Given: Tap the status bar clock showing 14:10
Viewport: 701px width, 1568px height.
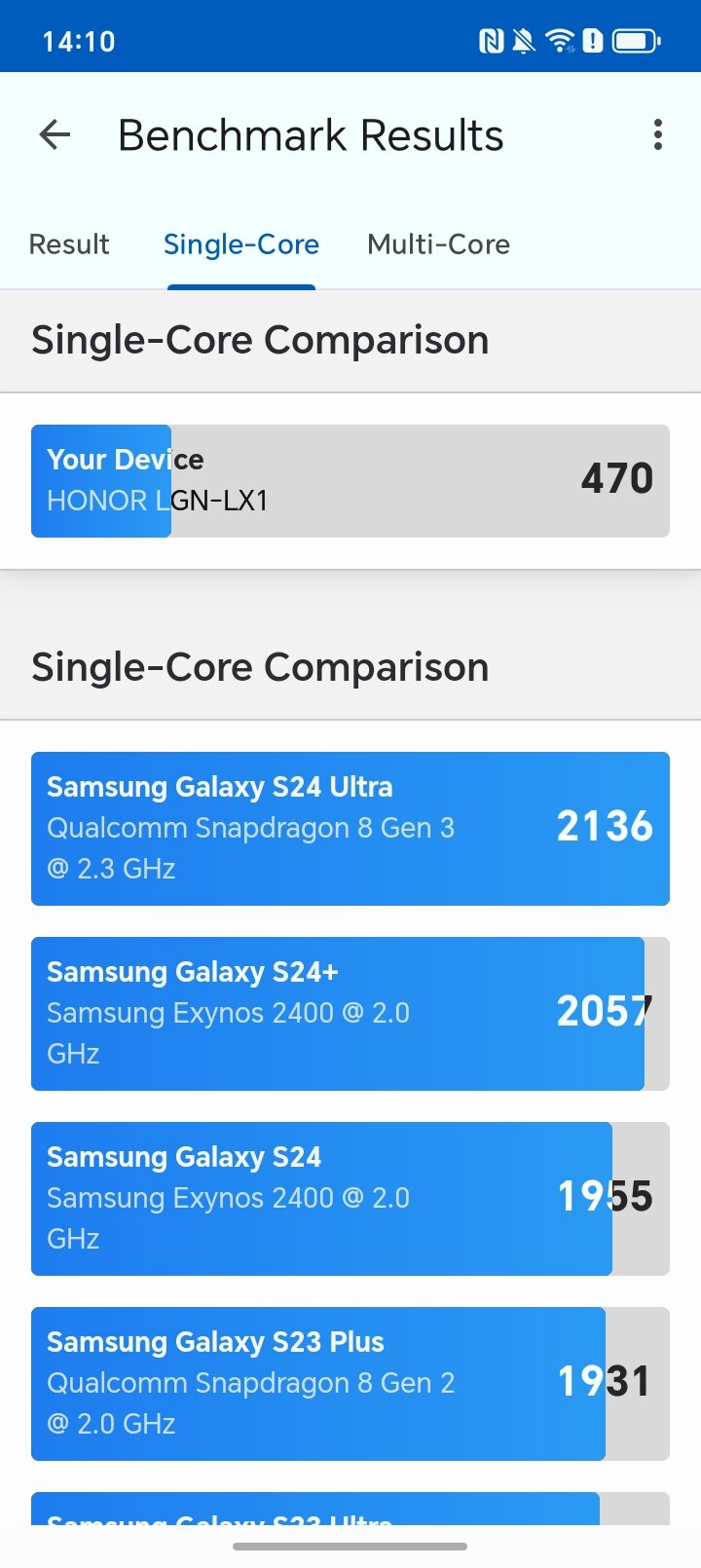Looking at the screenshot, I should 79,41.
